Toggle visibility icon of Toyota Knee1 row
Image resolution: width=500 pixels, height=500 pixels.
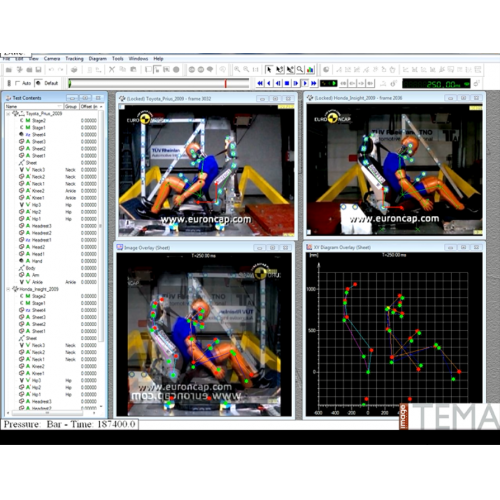click(21, 198)
